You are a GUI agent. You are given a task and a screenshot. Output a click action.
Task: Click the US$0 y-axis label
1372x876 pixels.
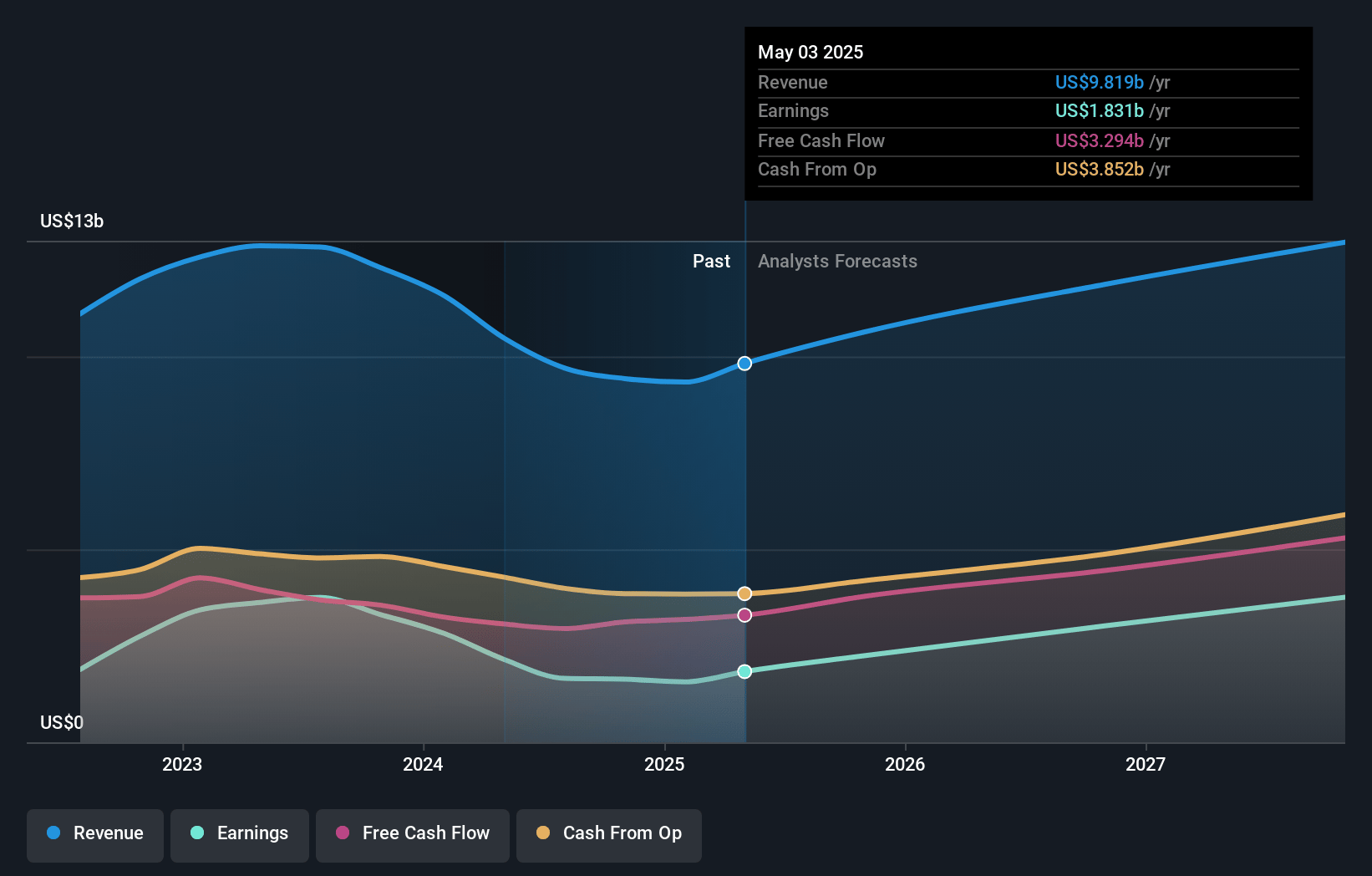coord(62,722)
